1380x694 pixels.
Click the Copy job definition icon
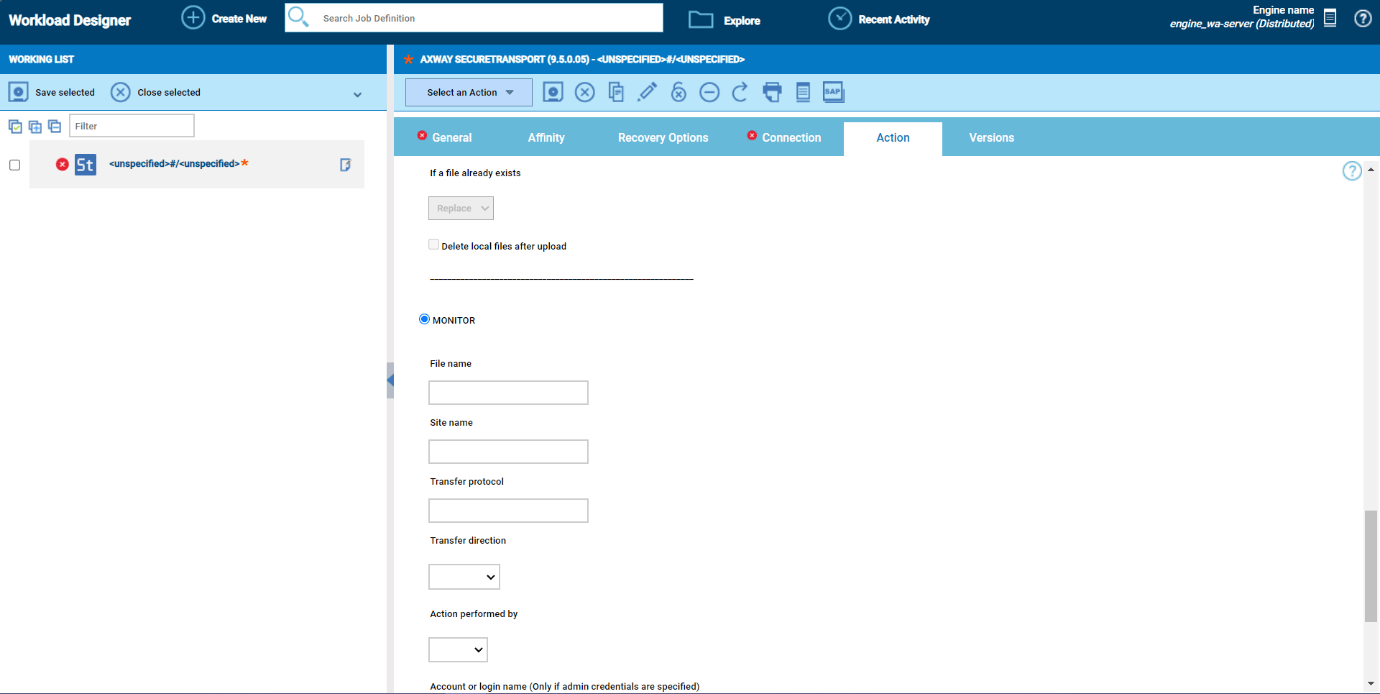pos(616,91)
